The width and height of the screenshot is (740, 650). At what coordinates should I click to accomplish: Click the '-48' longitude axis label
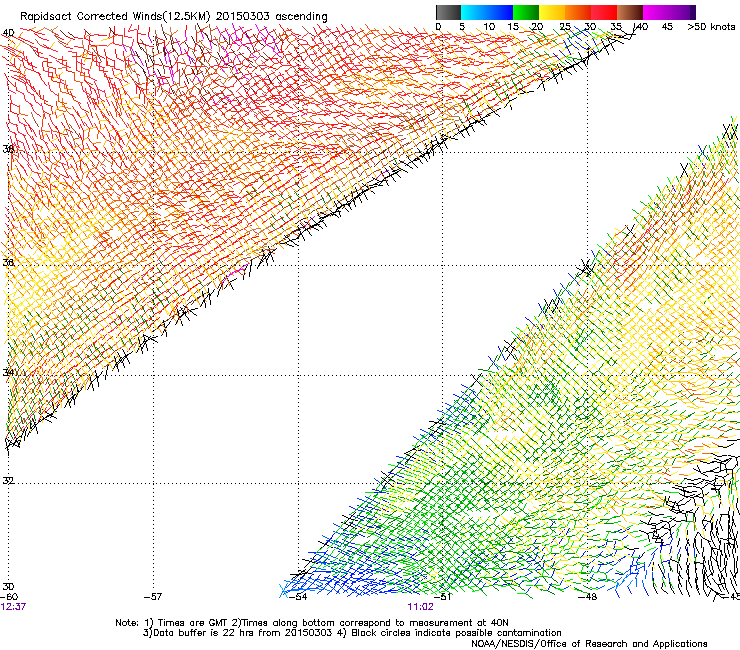coord(588,597)
